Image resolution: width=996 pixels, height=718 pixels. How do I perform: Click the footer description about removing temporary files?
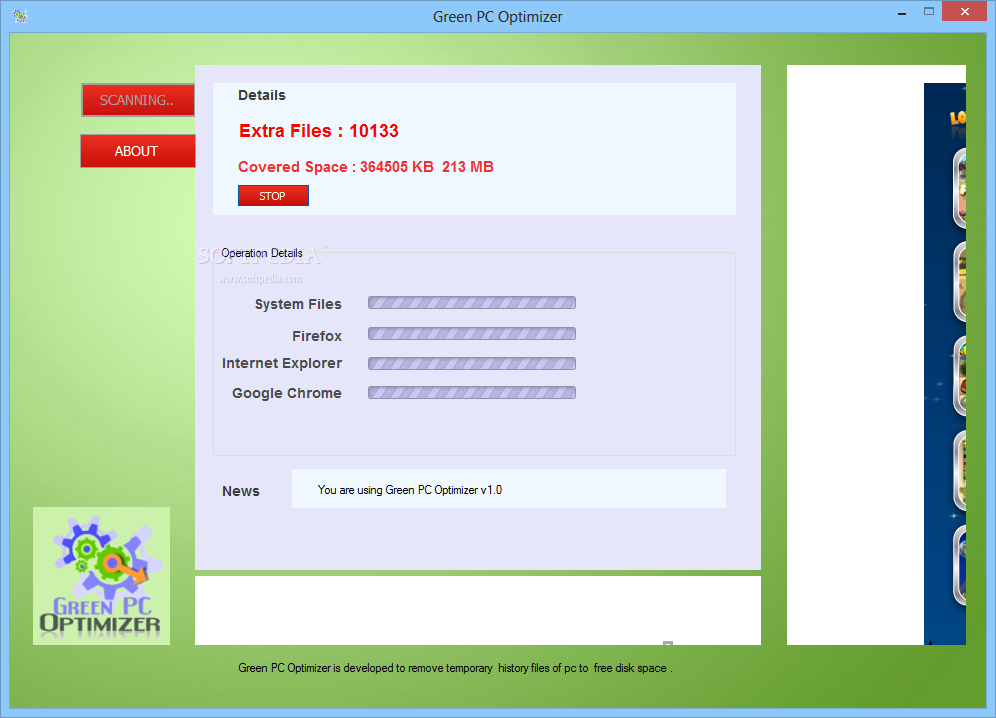[455, 668]
